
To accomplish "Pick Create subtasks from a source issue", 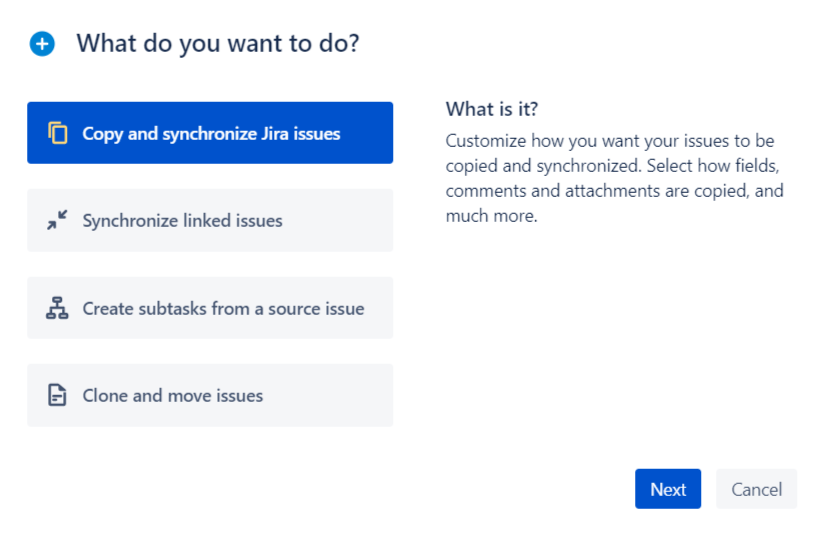I will click(x=210, y=308).
